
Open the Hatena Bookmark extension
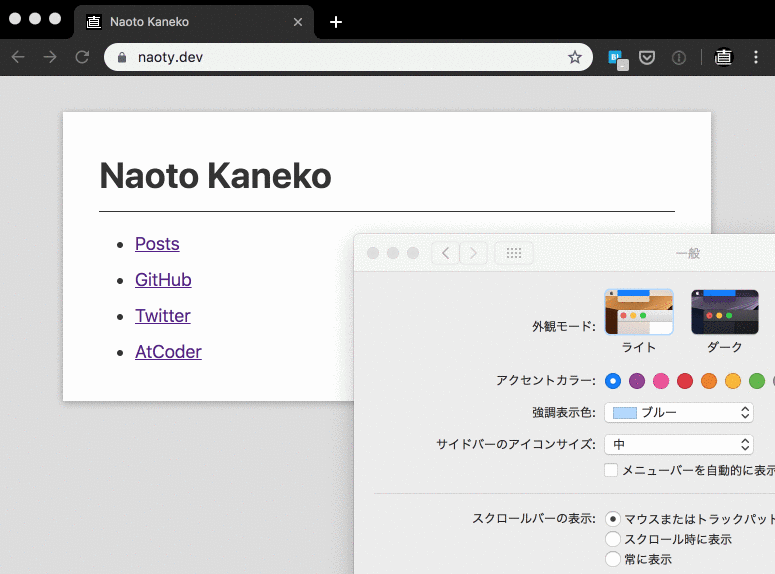(x=617, y=58)
